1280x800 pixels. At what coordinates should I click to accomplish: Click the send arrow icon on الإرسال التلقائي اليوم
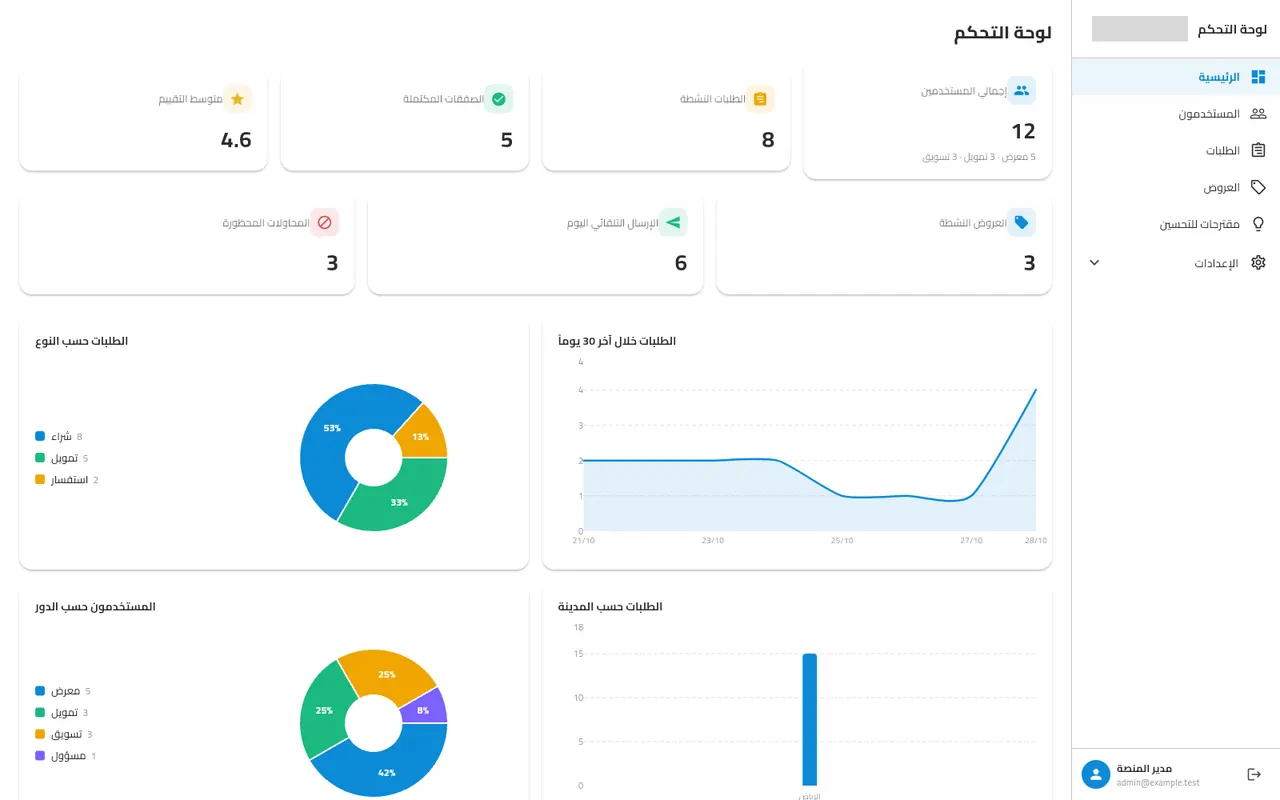point(673,223)
